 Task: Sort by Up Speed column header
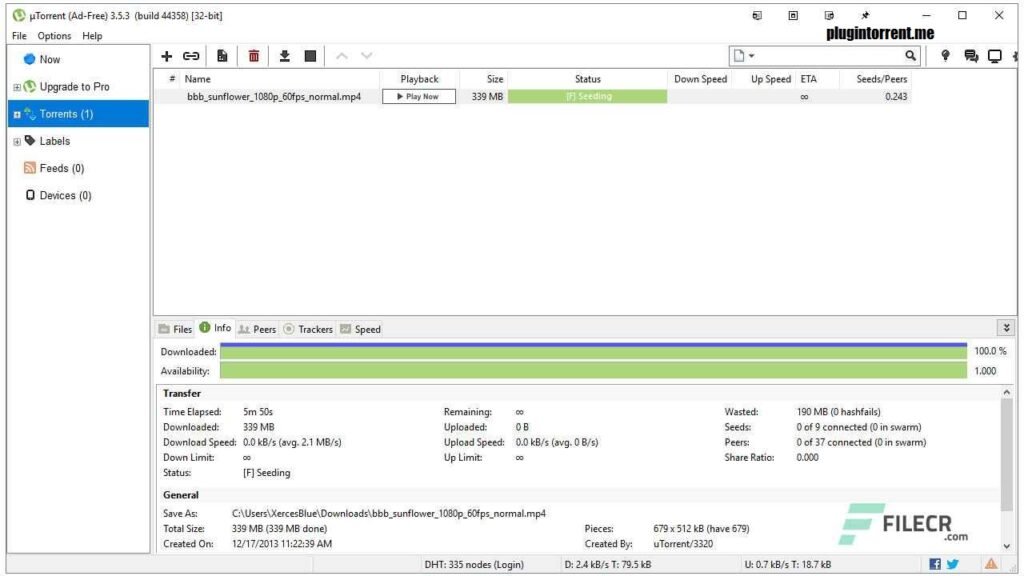(x=764, y=79)
